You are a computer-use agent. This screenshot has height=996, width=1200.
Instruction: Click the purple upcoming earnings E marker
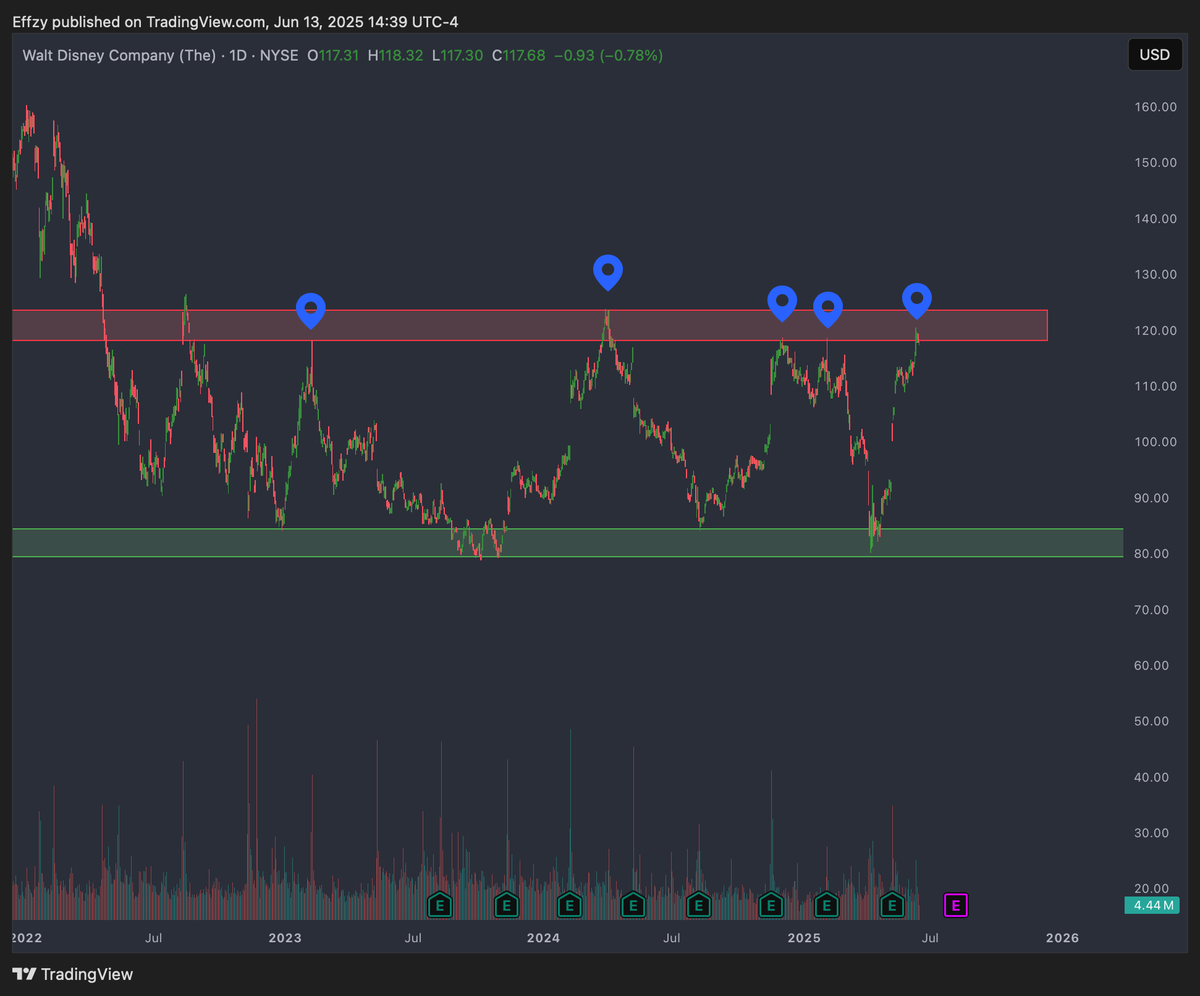tap(956, 906)
